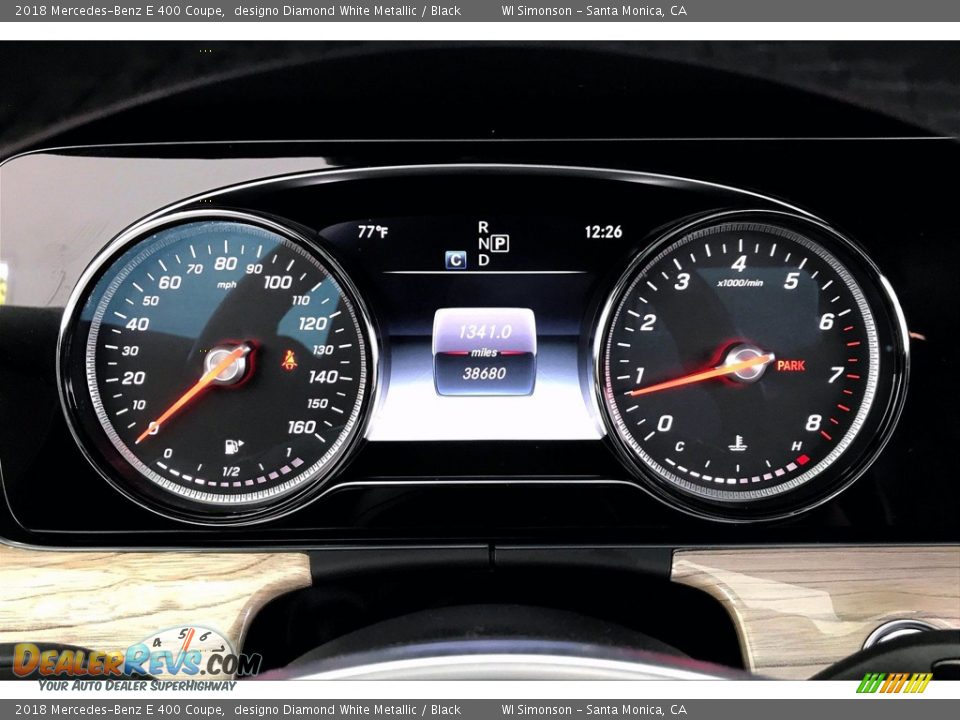This screenshot has height=720, width=960.
Task: Click the top WI Simonson - Santa Monica, CA text
Action: click(x=593, y=10)
